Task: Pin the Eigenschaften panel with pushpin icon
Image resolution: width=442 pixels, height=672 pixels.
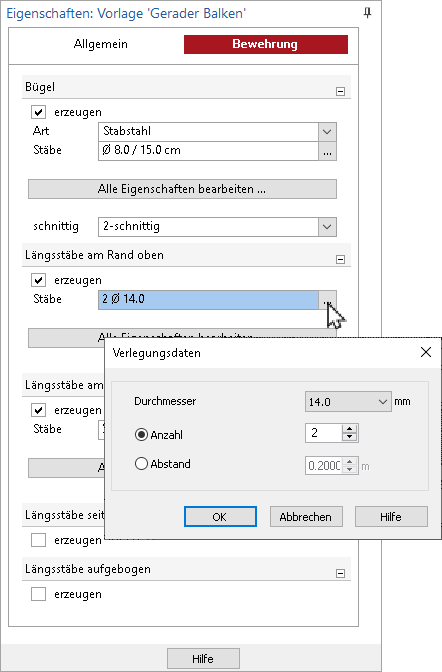Action: [367, 13]
